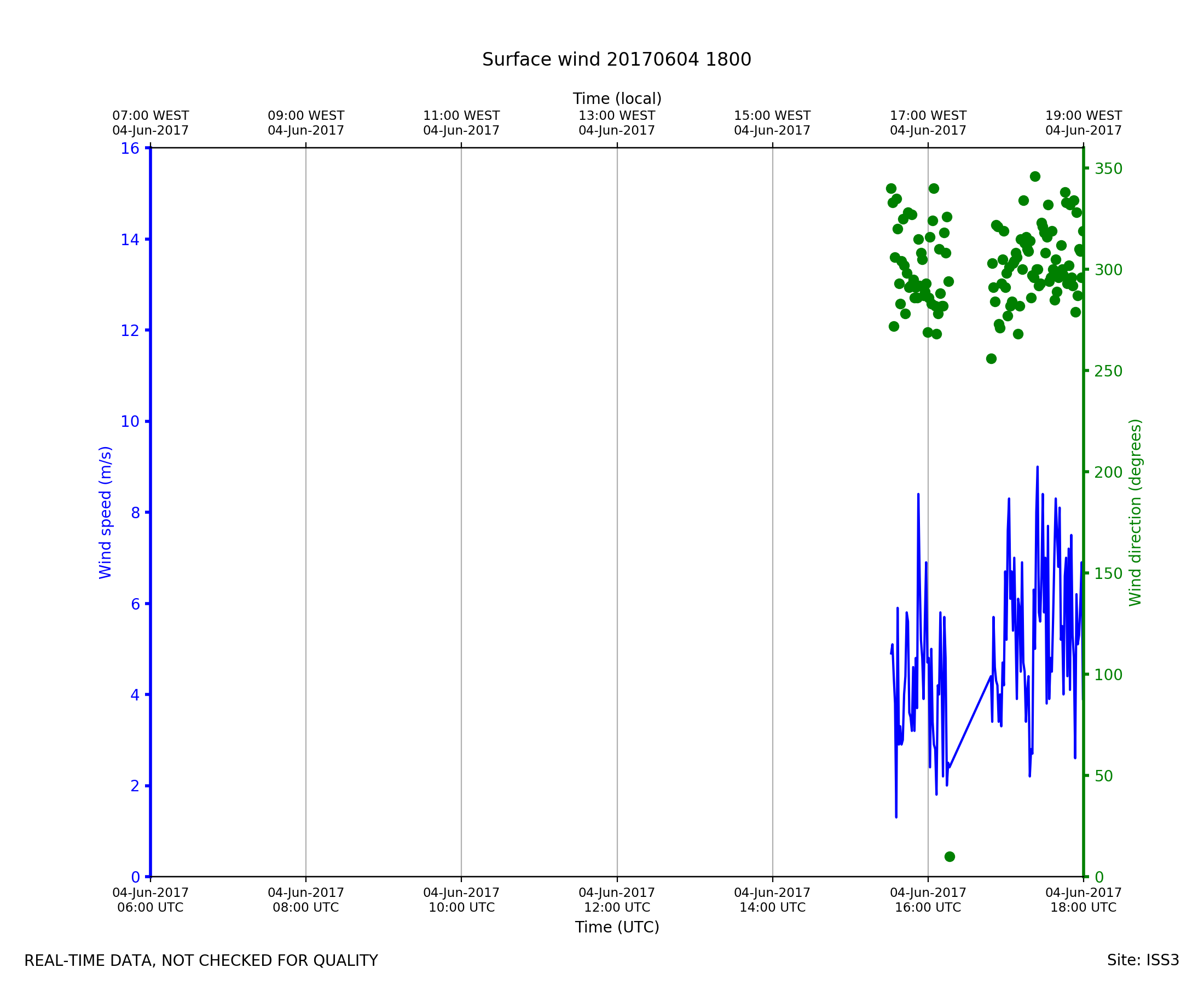Click the 'Wind speed (m/s)' axis label
Image resolution: width=1204 pixels, height=985 pixels.
(x=106, y=512)
